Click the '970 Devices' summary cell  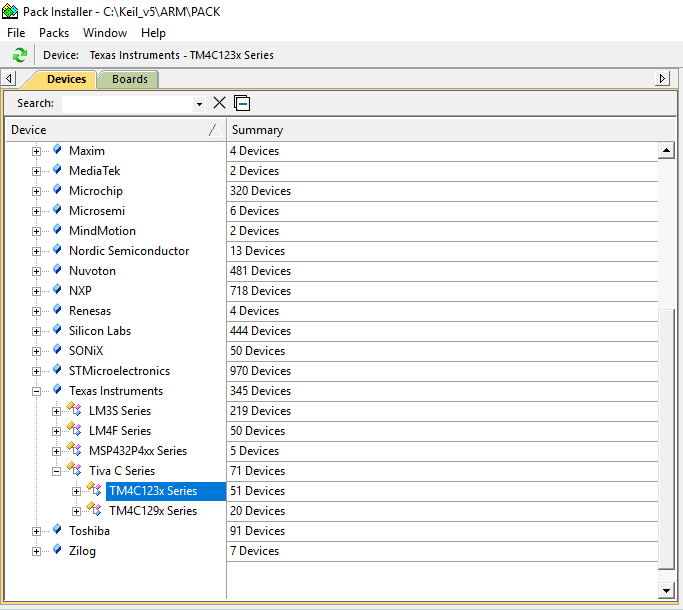pos(442,371)
